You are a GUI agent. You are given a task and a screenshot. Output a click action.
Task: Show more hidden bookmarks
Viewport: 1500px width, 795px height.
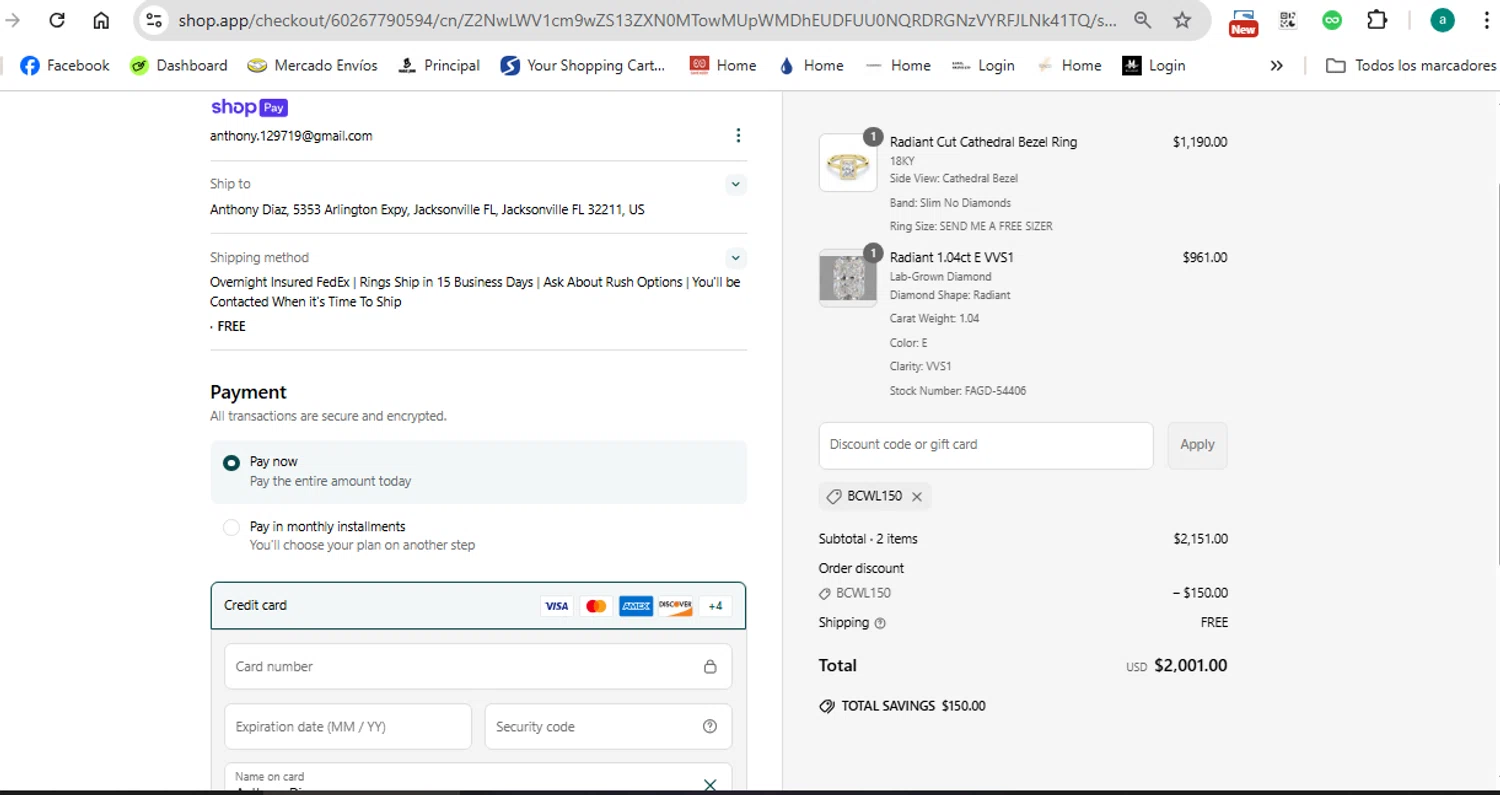tap(1276, 65)
